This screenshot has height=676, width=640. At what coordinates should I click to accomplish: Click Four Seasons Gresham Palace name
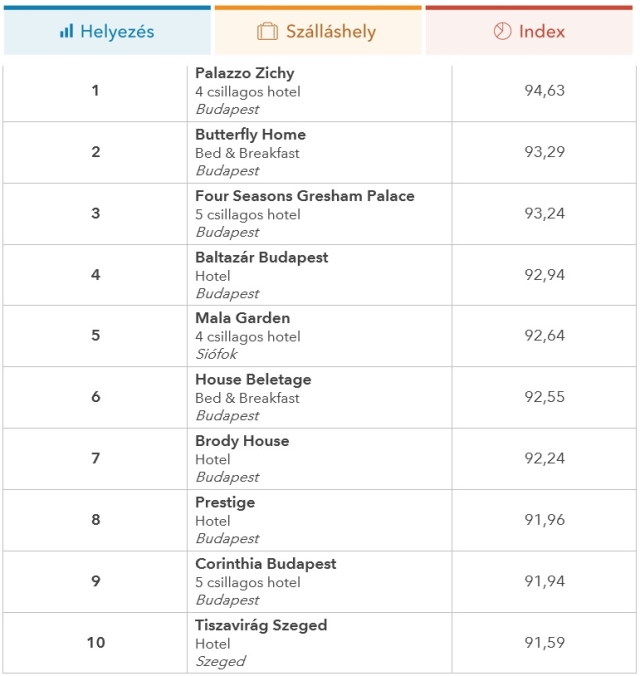(304, 196)
